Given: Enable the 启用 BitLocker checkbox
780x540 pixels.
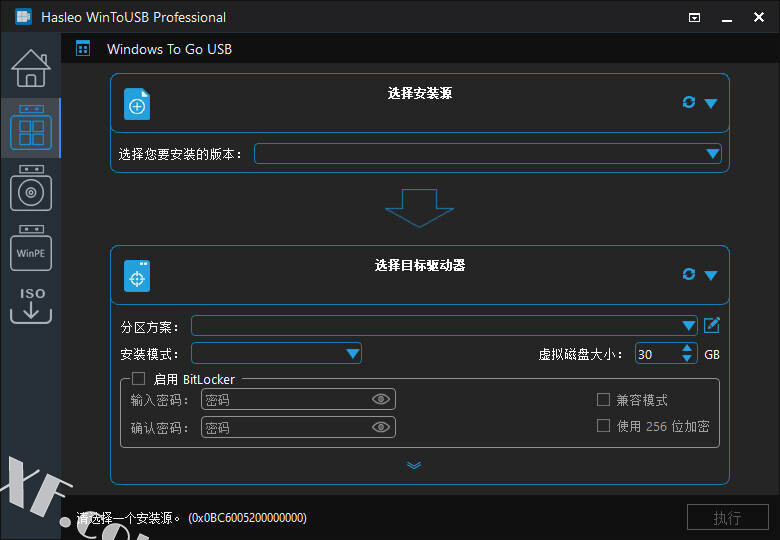Looking at the screenshot, I should pos(139,379).
